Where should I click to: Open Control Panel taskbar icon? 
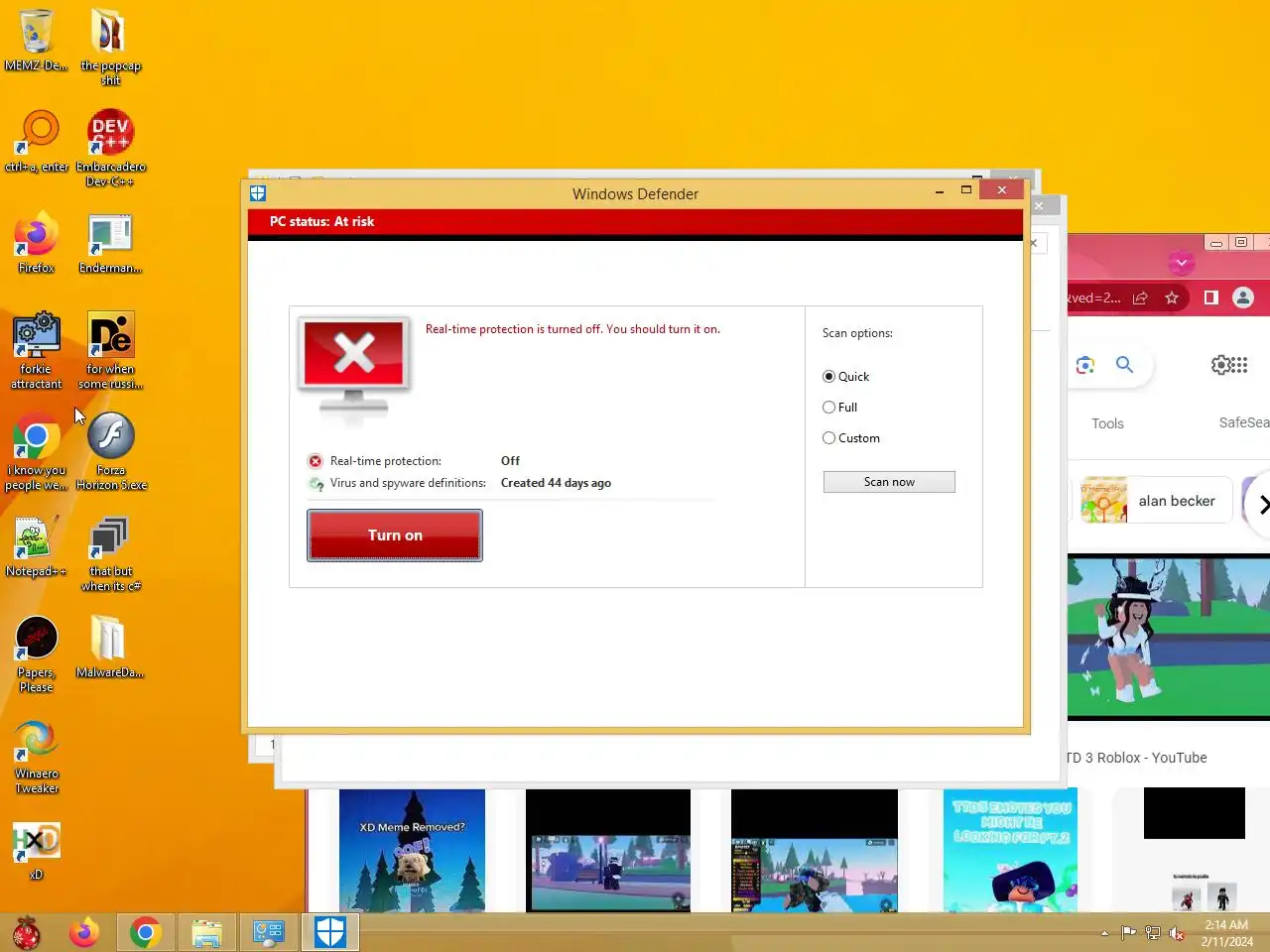pos(269,933)
